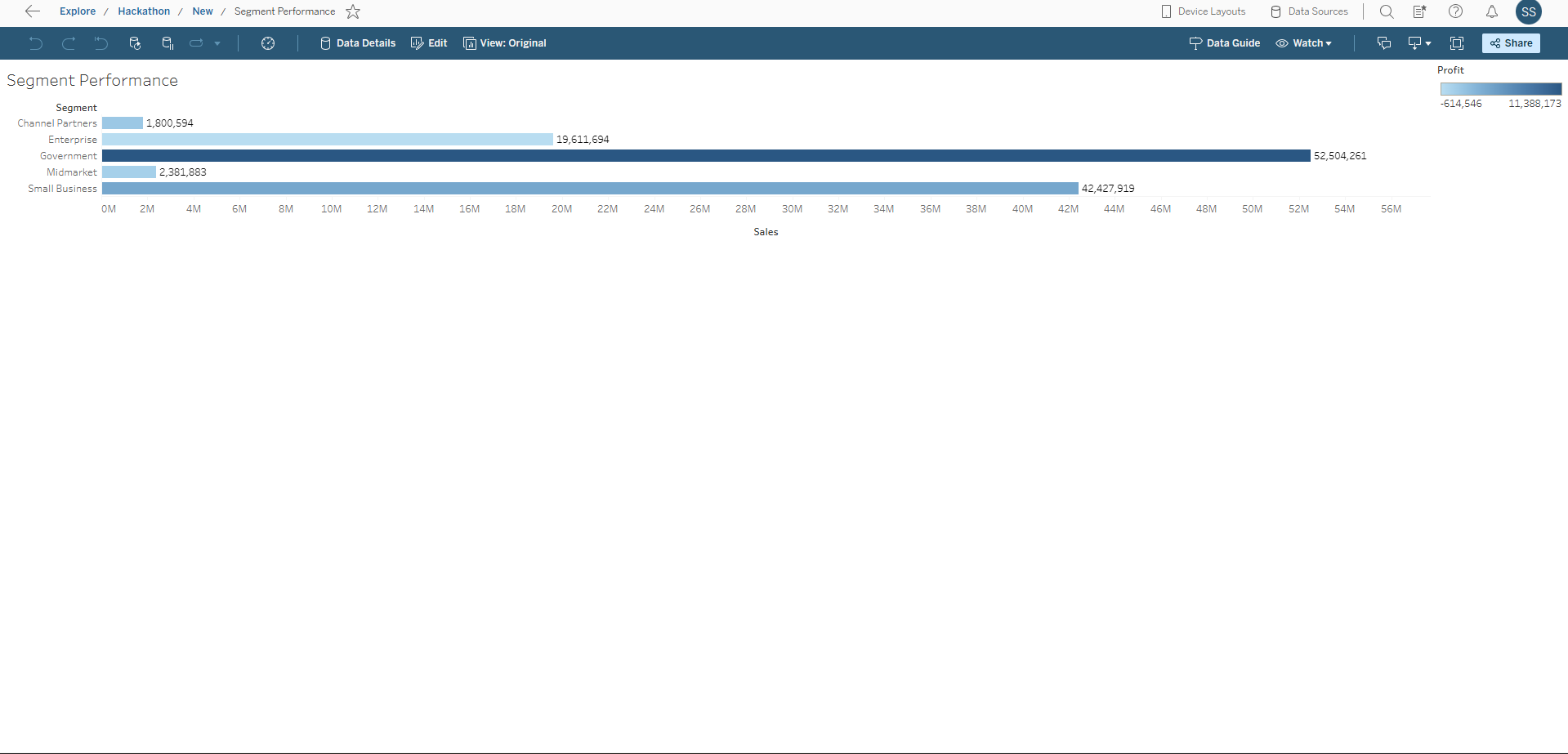Image resolution: width=1568 pixels, height=754 pixels.
Task: Click the Edit button
Action: point(429,43)
